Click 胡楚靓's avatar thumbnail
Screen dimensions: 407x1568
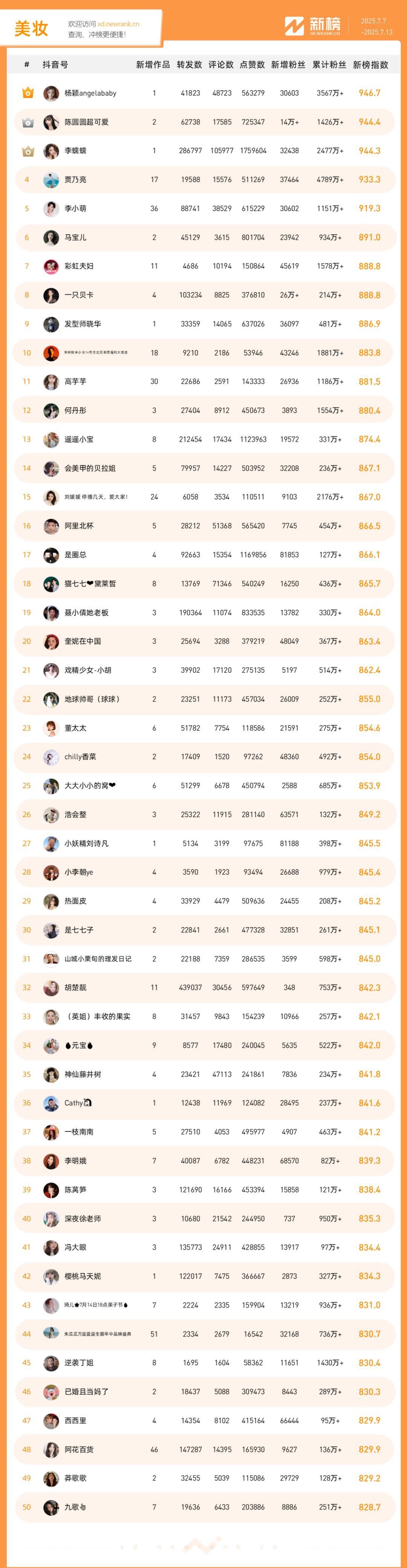[51, 987]
